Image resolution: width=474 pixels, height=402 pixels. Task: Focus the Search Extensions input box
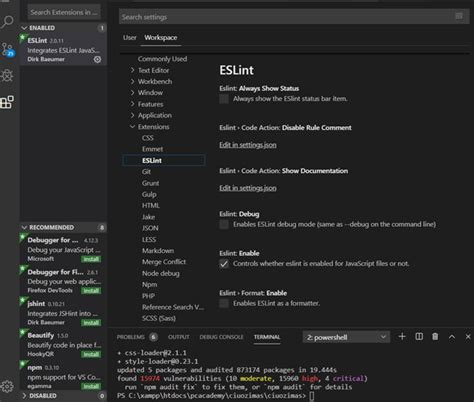pos(64,12)
